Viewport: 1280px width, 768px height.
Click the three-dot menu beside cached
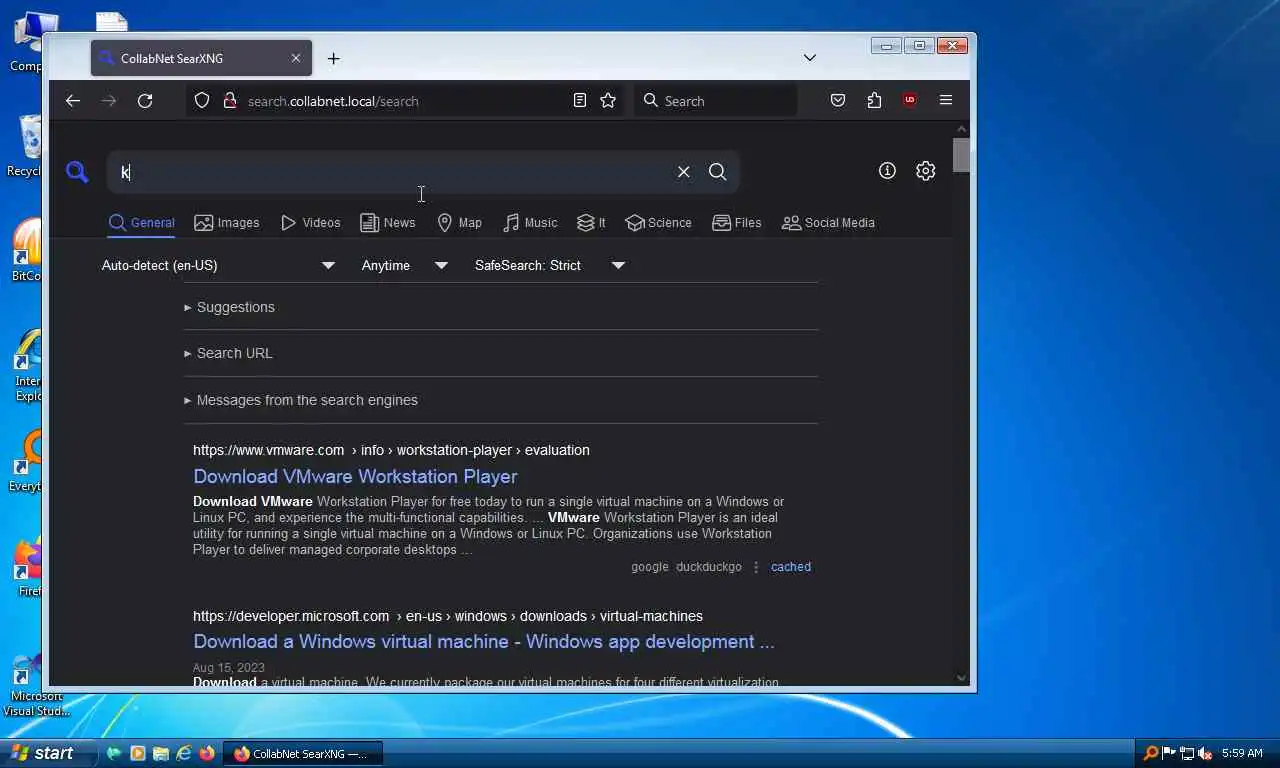pos(756,567)
